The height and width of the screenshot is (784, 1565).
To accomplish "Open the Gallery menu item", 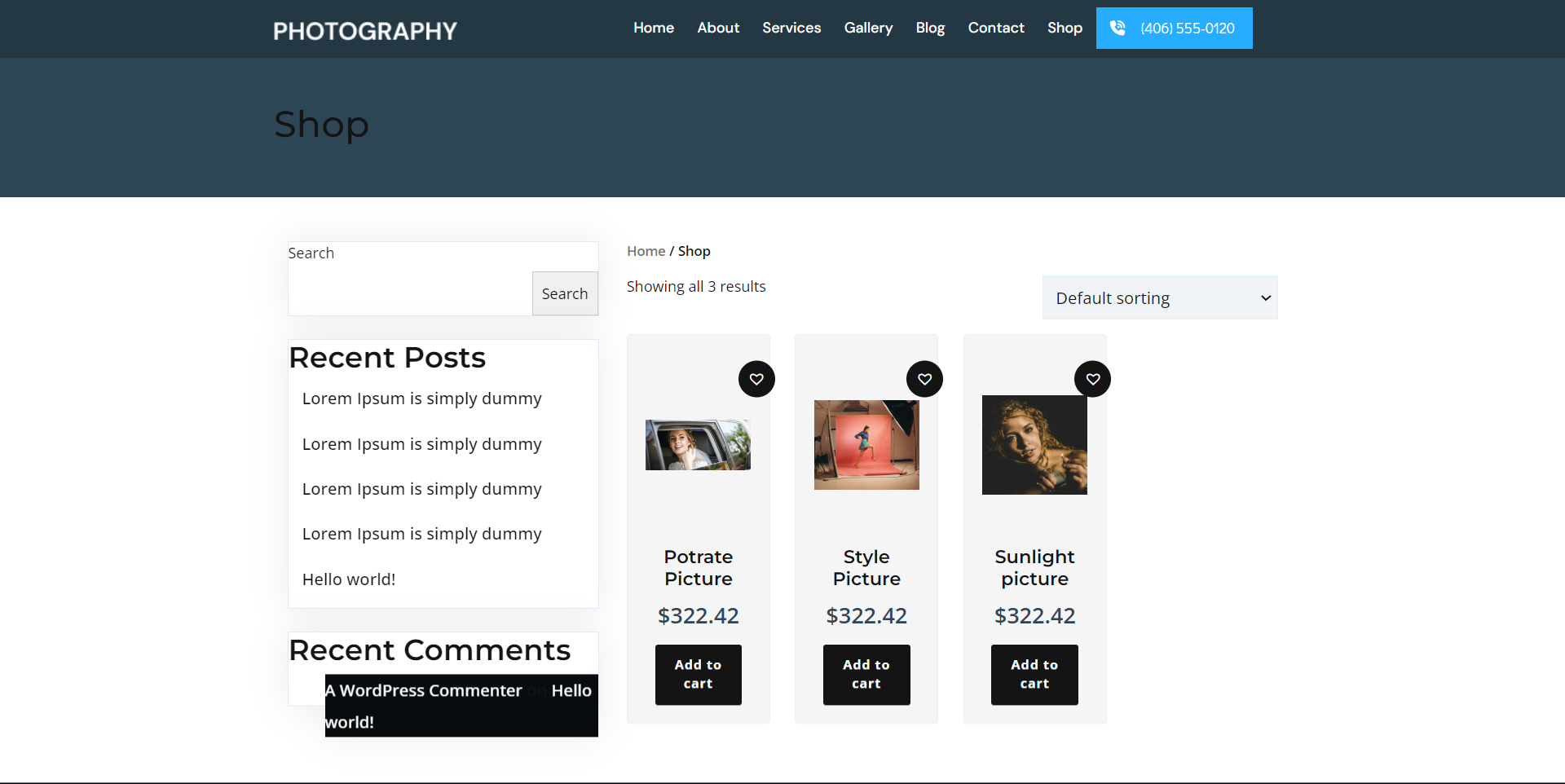I will [x=868, y=28].
